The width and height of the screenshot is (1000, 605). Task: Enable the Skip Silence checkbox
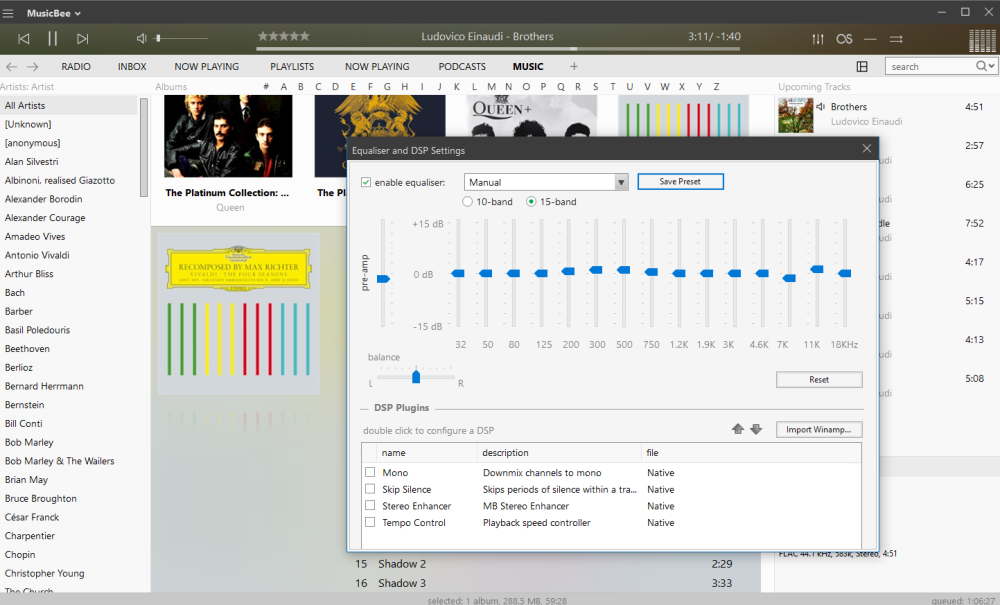[370, 489]
